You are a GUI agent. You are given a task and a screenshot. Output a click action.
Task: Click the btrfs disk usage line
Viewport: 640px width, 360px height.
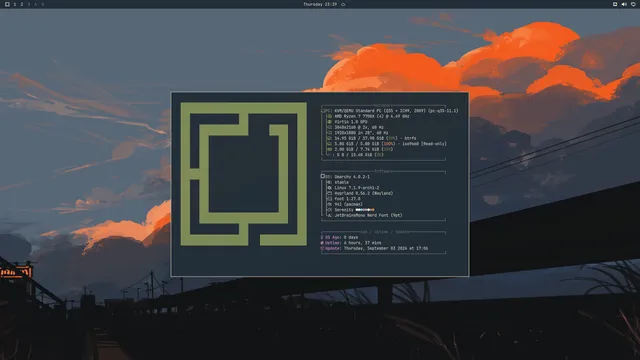375,138
